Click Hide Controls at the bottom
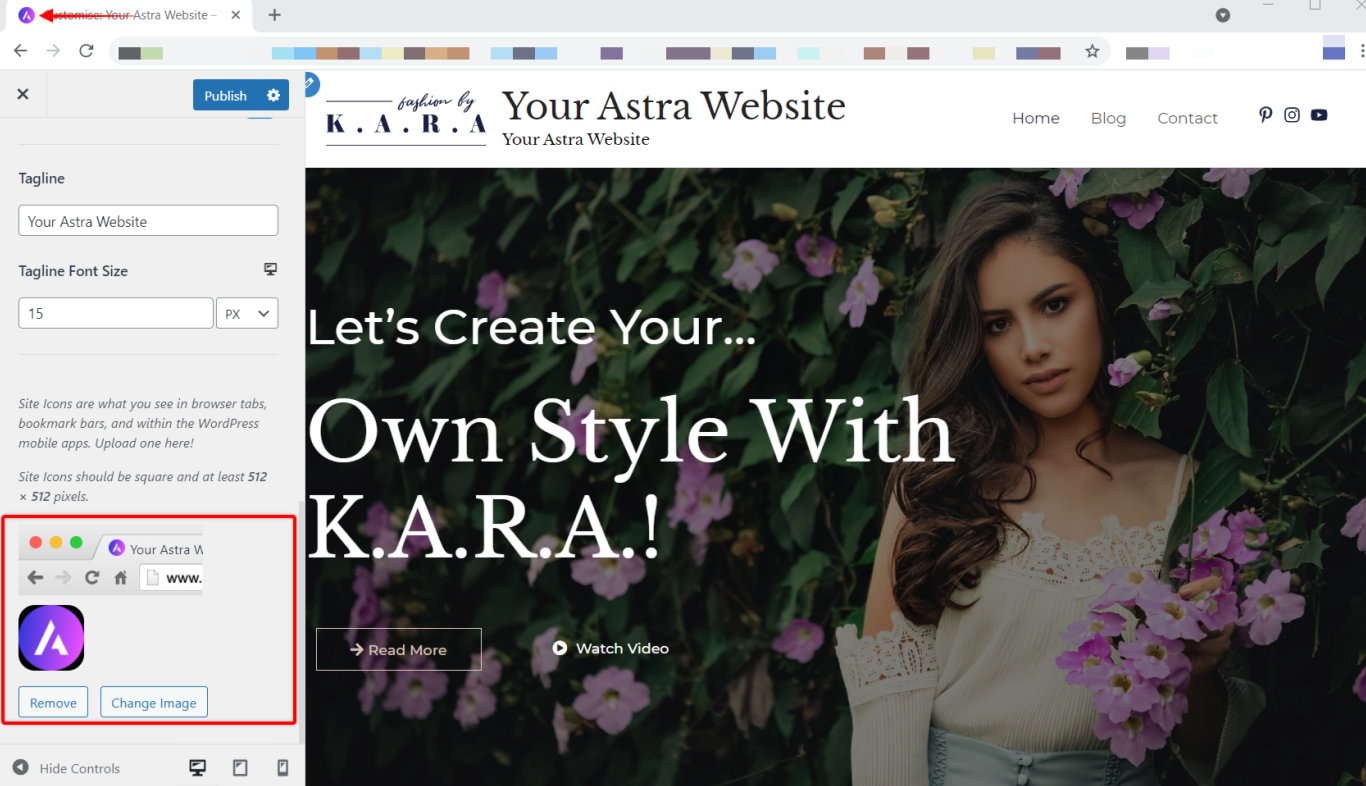The height and width of the screenshot is (786, 1366). pyautogui.click(x=67, y=768)
